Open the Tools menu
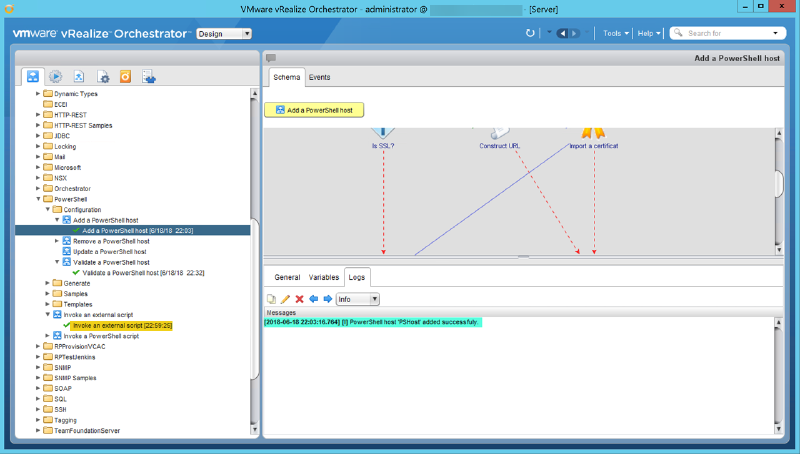Viewport: 800px width, 454px height. (x=615, y=33)
